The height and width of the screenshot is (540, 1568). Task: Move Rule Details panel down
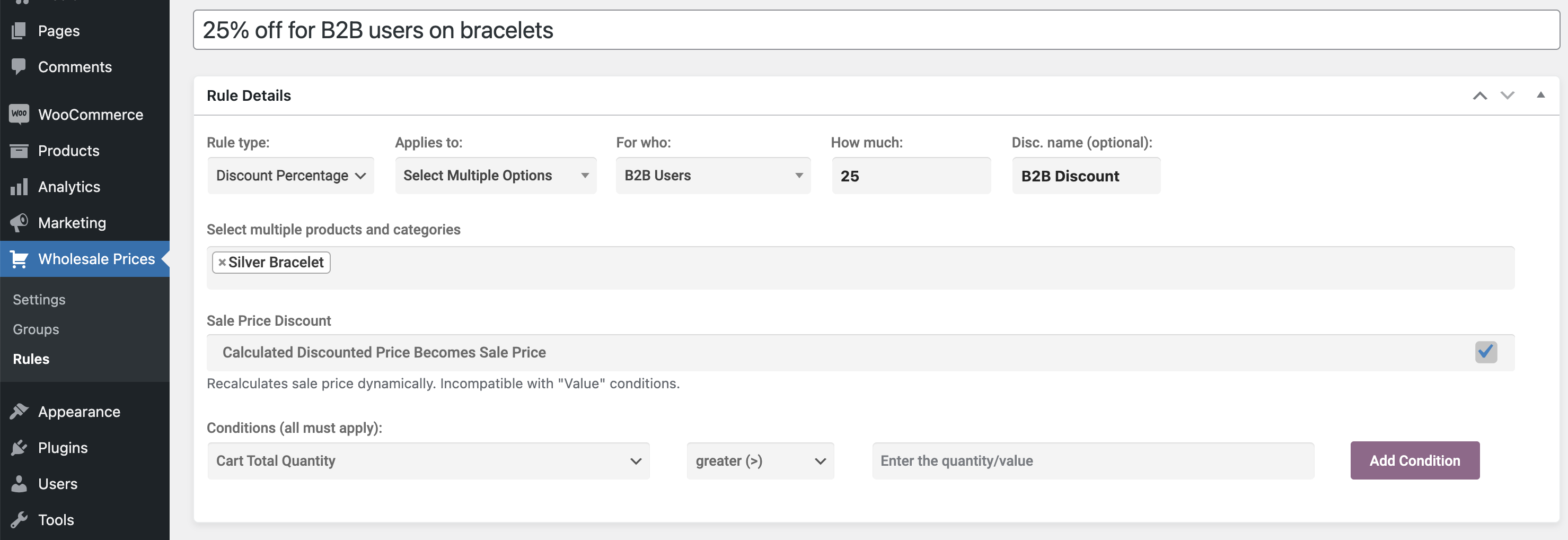[1507, 95]
